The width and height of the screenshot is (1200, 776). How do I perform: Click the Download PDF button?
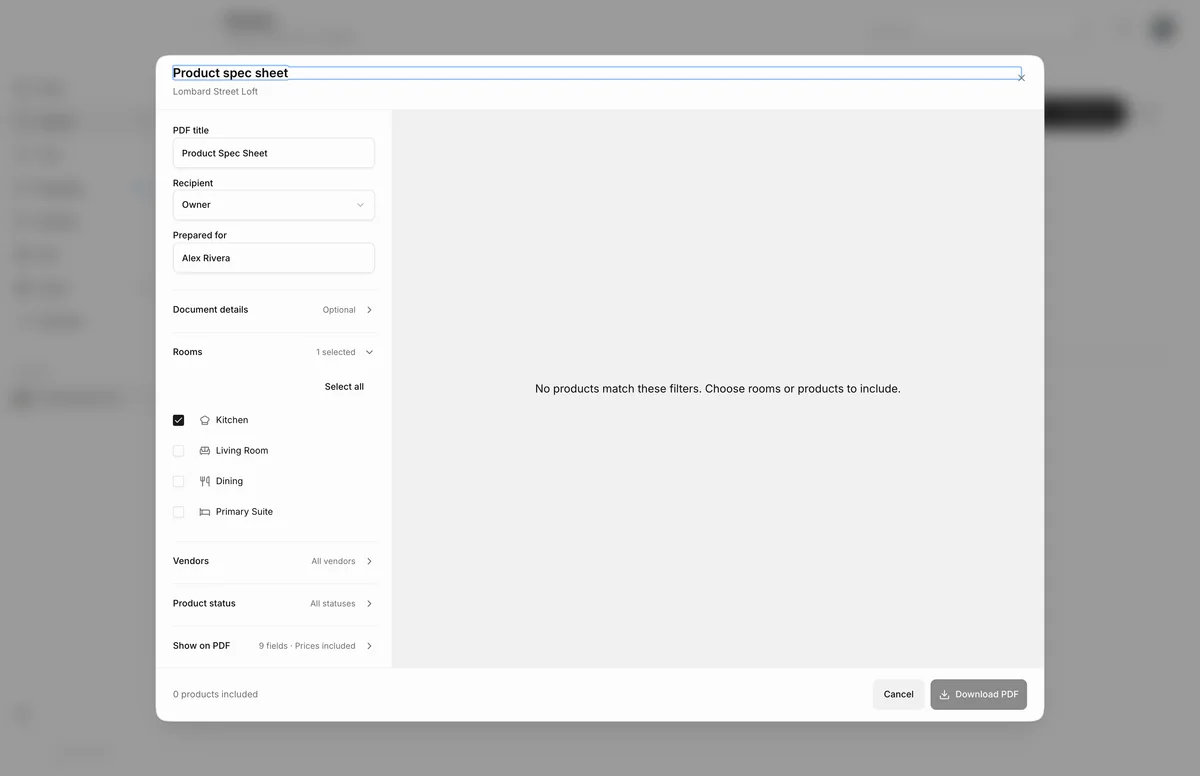[x=978, y=694]
